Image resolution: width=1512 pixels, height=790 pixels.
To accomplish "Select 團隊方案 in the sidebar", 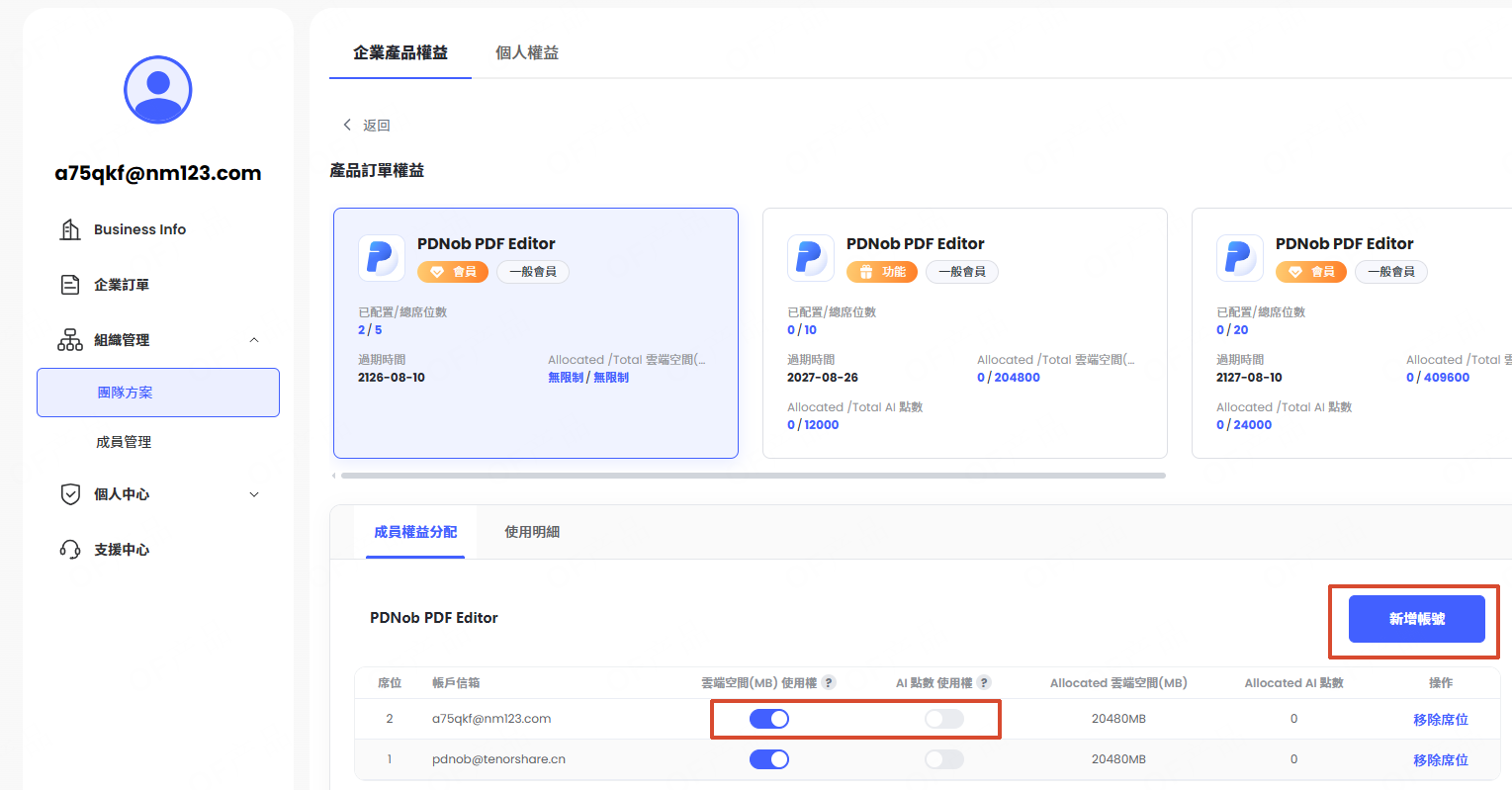I will pyautogui.click(x=158, y=393).
